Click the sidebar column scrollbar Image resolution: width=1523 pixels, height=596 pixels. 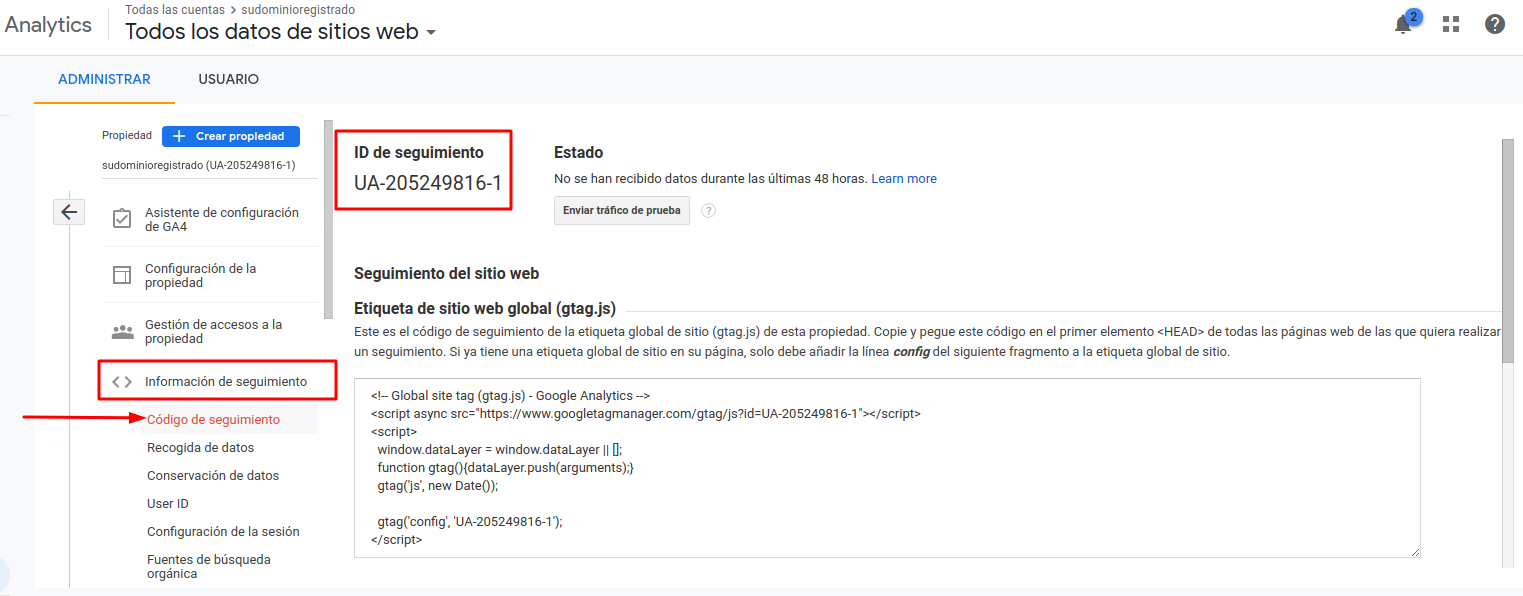(x=328, y=220)
